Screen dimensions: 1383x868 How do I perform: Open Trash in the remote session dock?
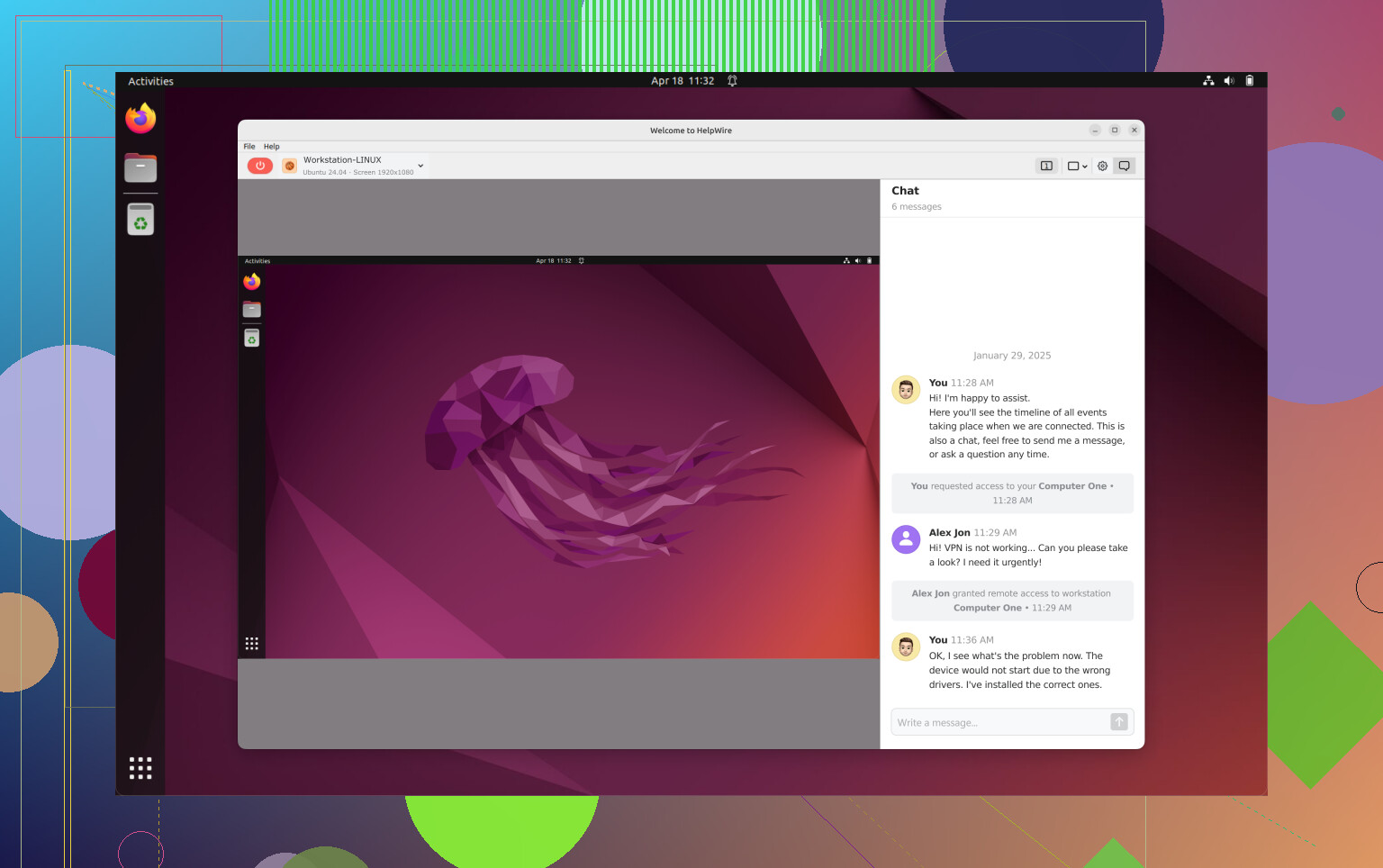252,338
